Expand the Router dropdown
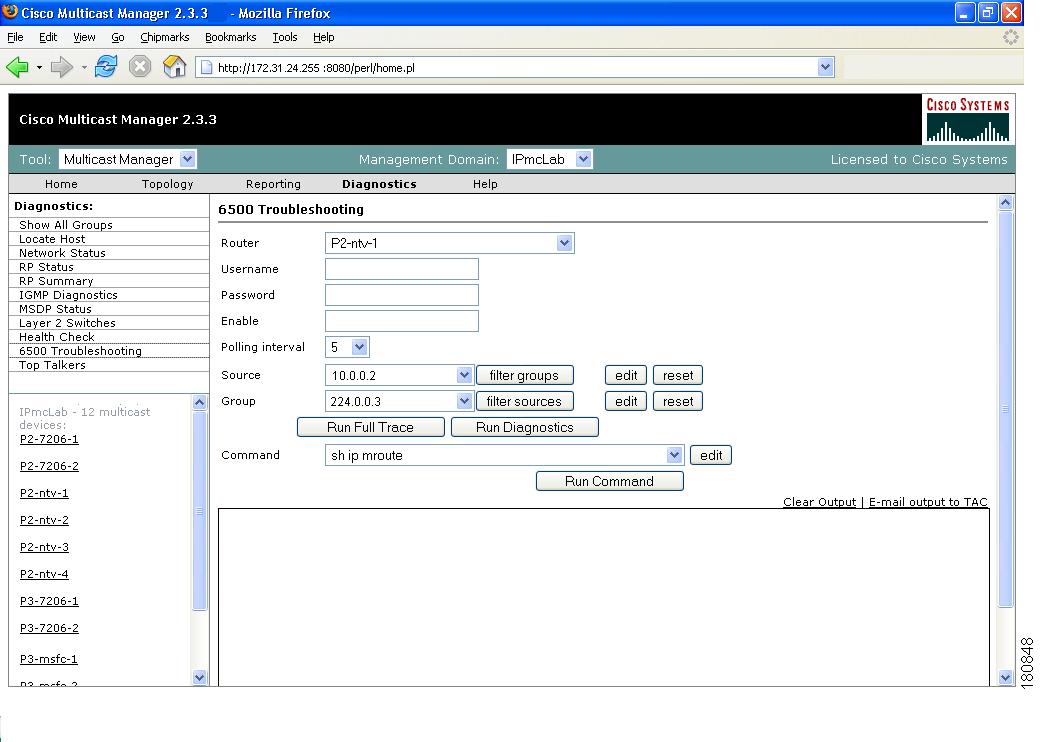The image size is (1043, 742). (565, 243)
